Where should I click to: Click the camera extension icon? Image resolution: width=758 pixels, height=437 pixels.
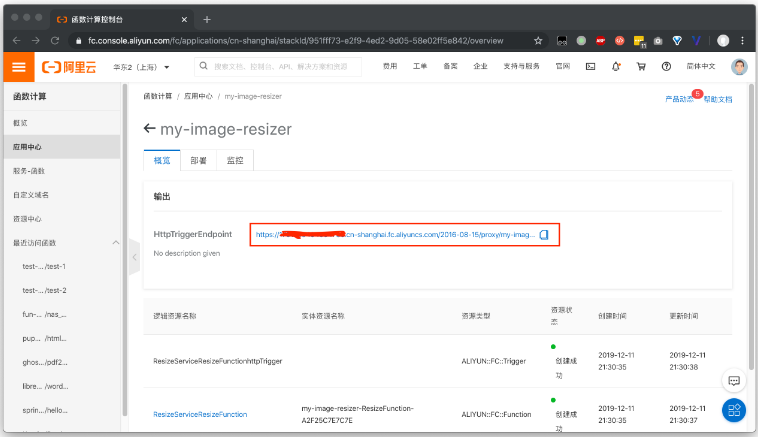pyautogui.click(x=658, y=41)
